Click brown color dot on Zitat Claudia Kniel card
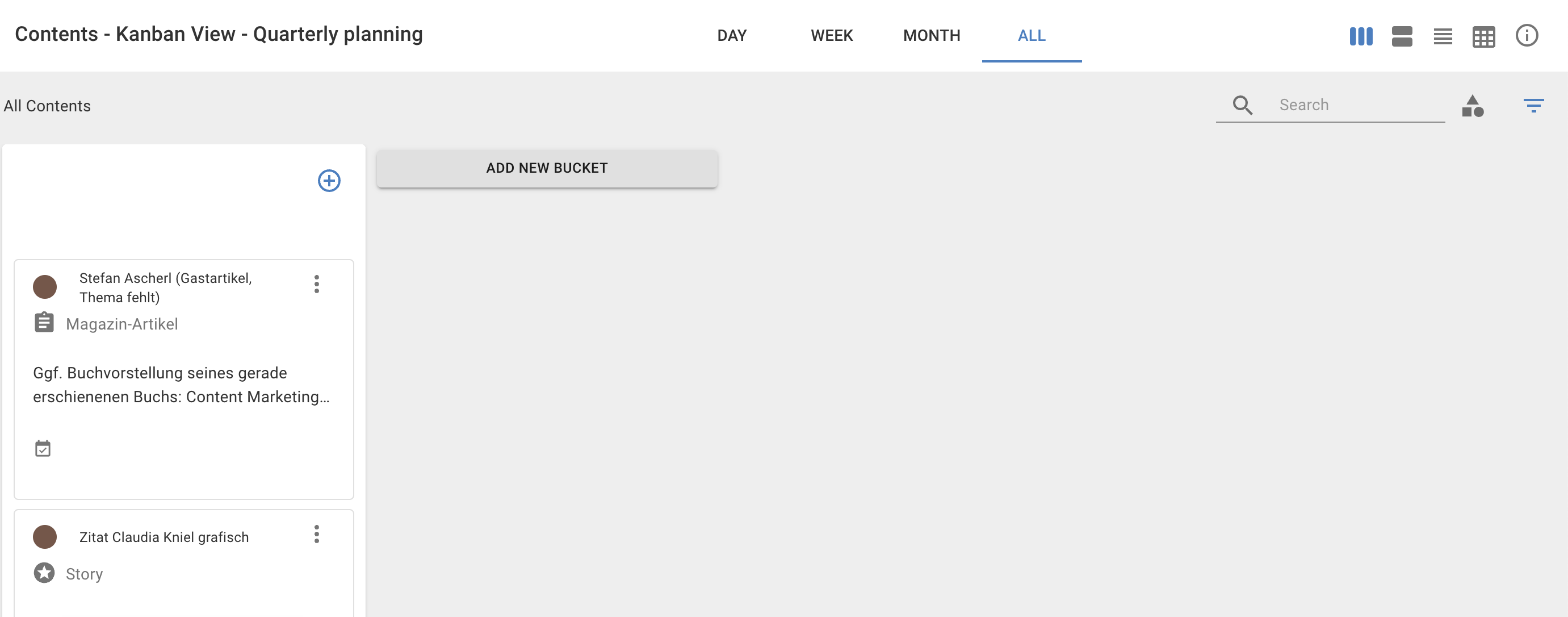Viewport: 1568px width, 617px height. (44, 536)
